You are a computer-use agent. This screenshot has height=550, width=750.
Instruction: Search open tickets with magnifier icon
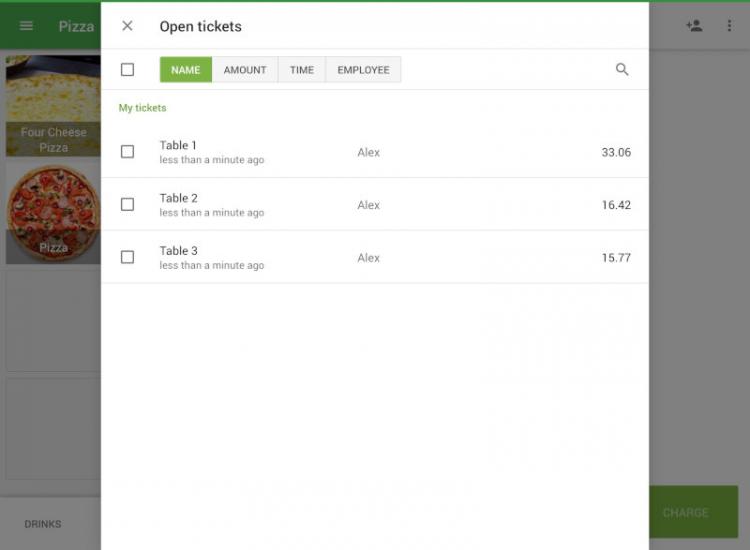pyautogui.click(x=622, y=70)
